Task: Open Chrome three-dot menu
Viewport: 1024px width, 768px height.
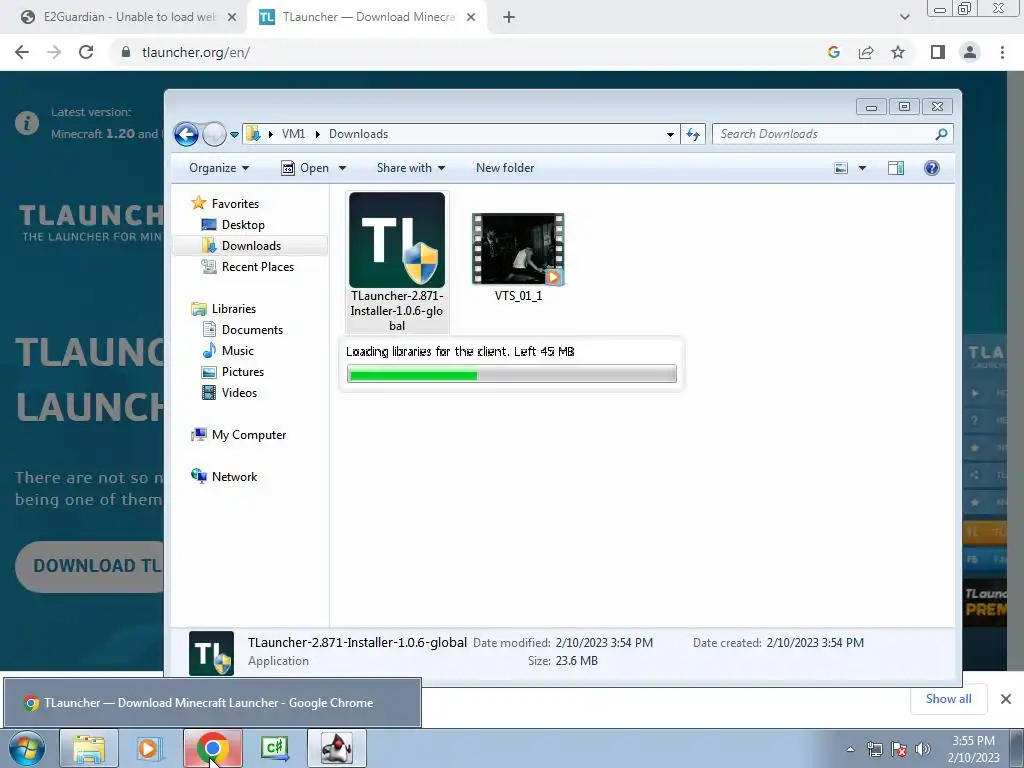Action: pyautogui.click(x=1002, y=52)
